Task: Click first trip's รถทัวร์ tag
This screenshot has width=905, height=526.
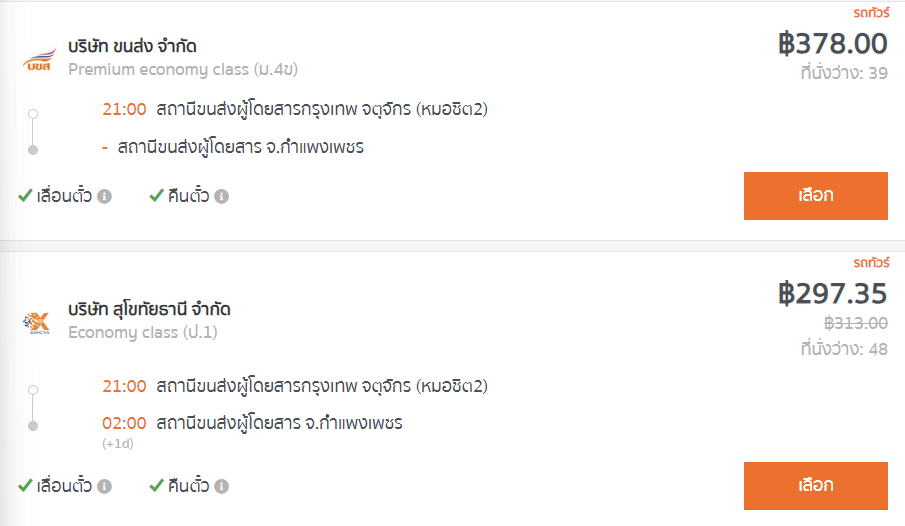Action: [x=871, y=12]
